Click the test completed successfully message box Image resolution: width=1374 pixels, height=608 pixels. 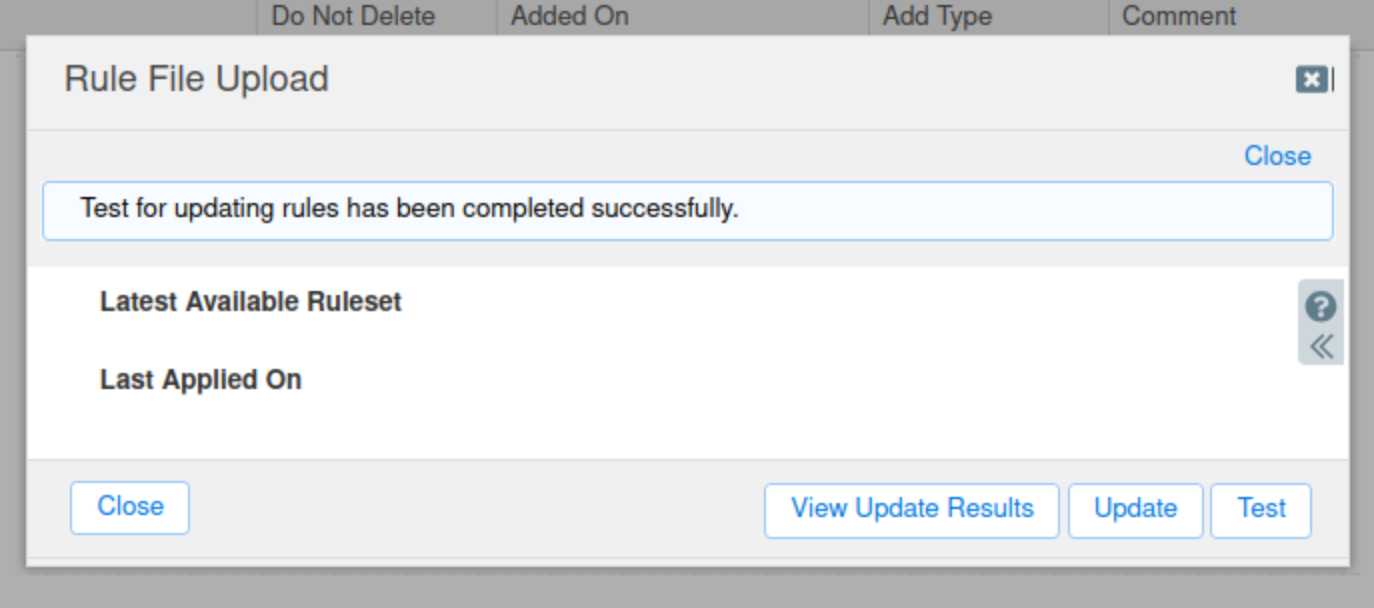click(x=687, y=210)
